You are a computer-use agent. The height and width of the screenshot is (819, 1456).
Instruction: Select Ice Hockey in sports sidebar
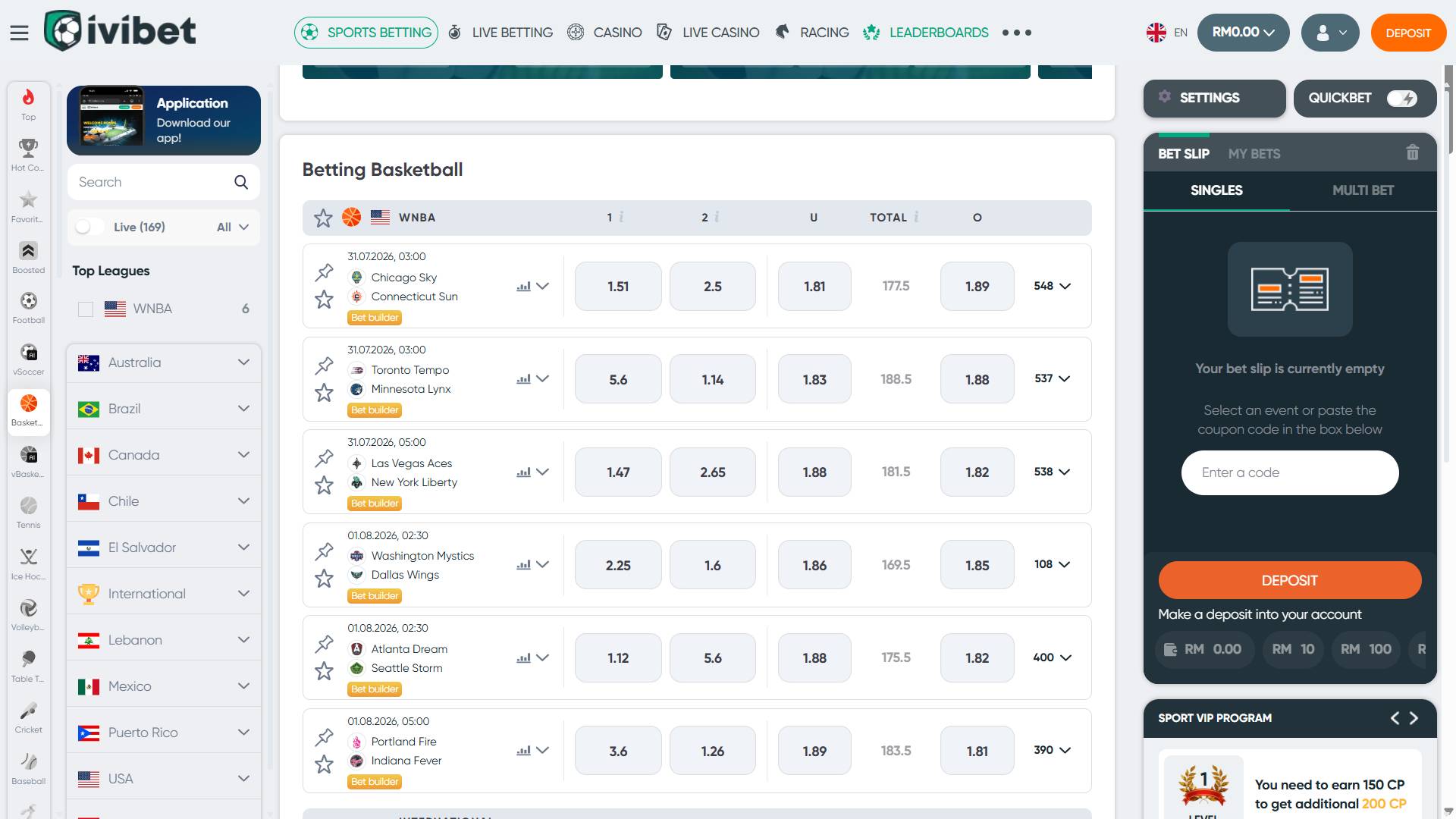click(29, 564)
